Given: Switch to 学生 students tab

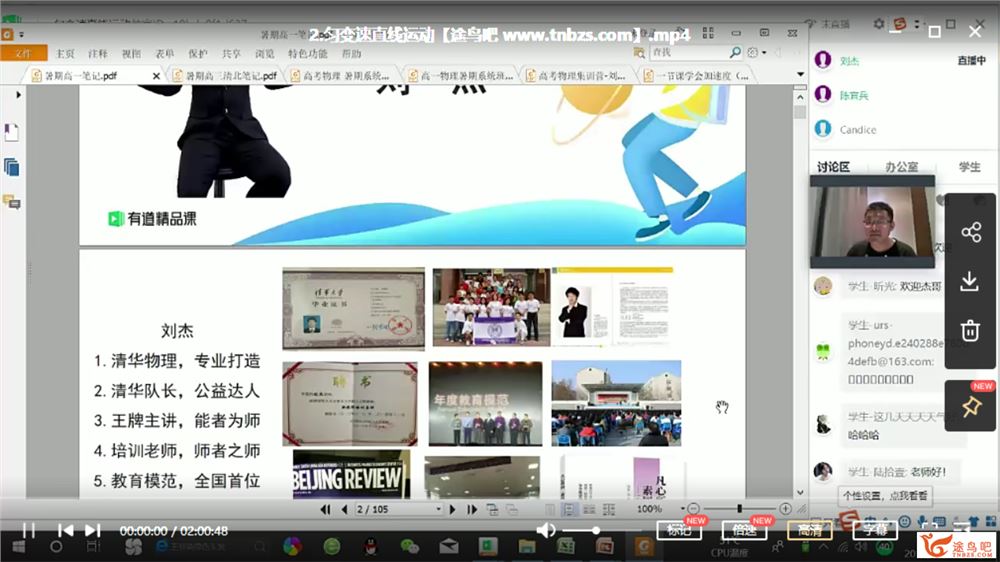Looking at the screenshot, I should (969, 167).
